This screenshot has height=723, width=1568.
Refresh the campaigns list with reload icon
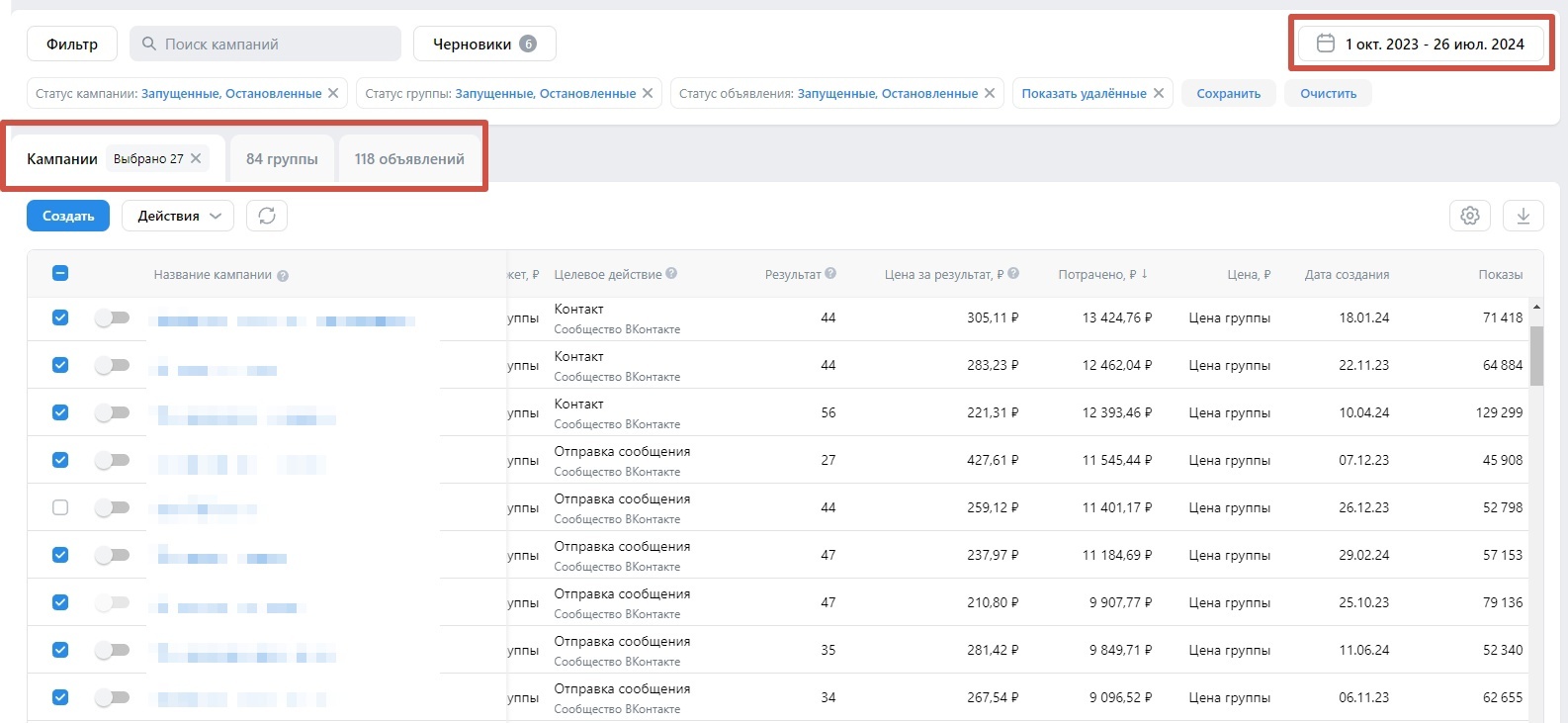(267, 216)
